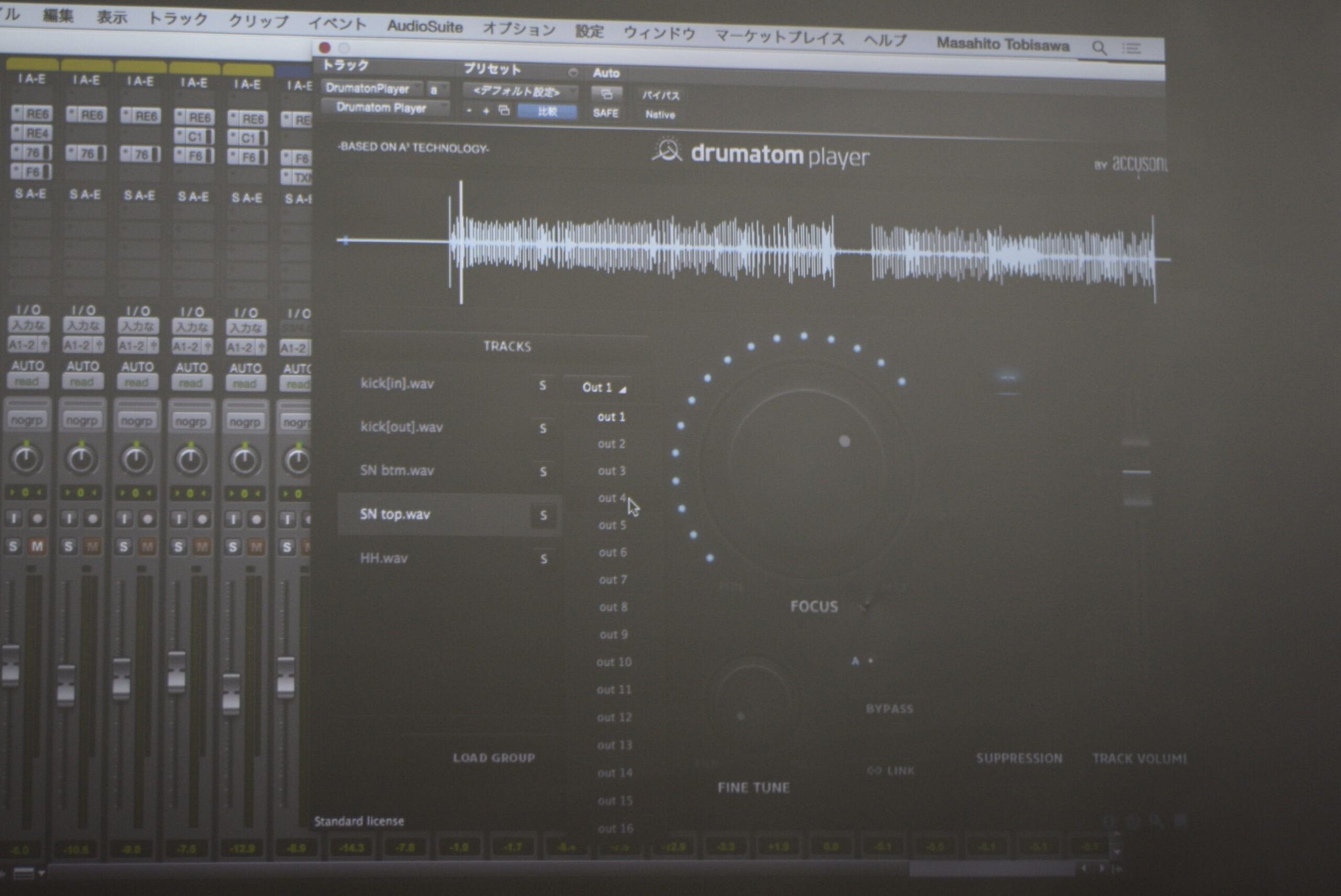This screenshot has width=1341, height=896.
Task: Solo the kick[in].wav track in Drumatom
Action: coord(543,385)
